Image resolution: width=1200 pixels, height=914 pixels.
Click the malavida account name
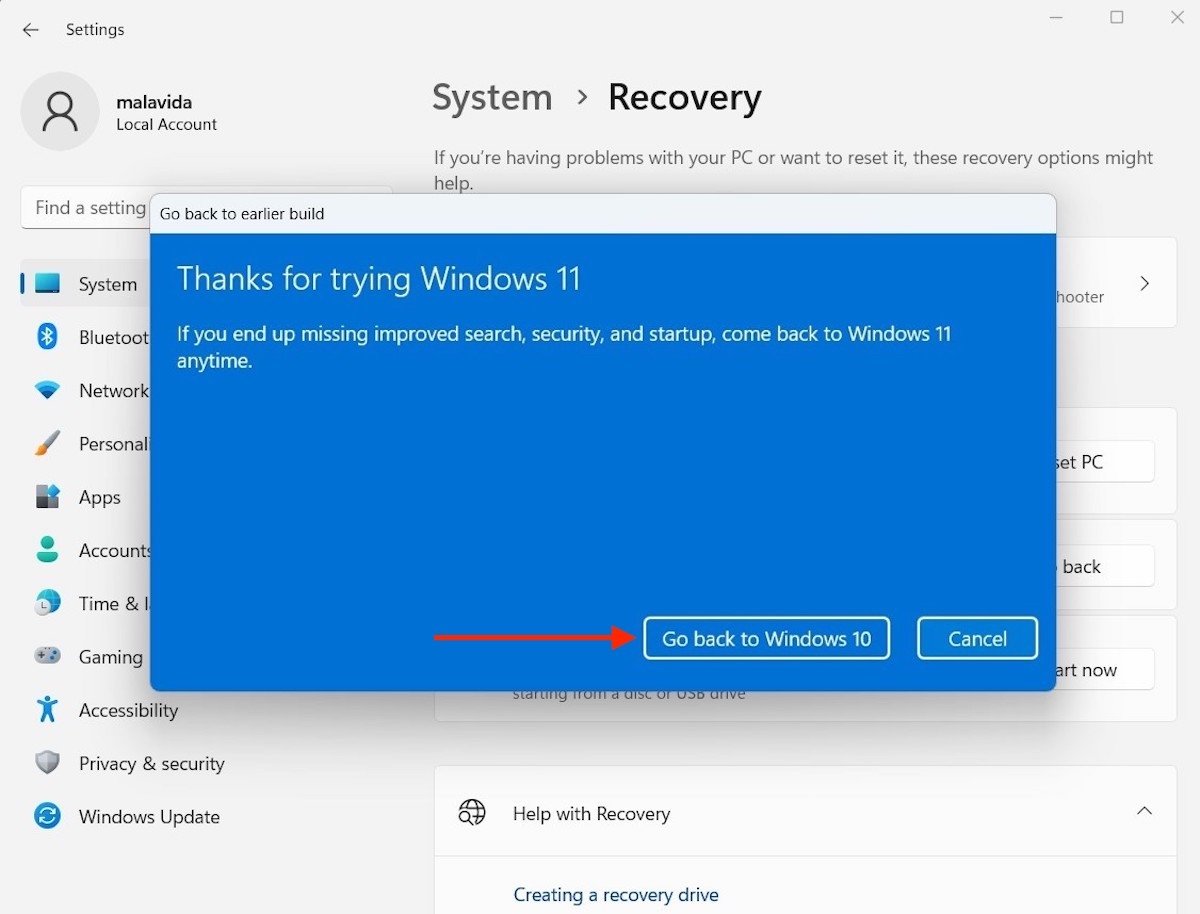tap(154, 102)
